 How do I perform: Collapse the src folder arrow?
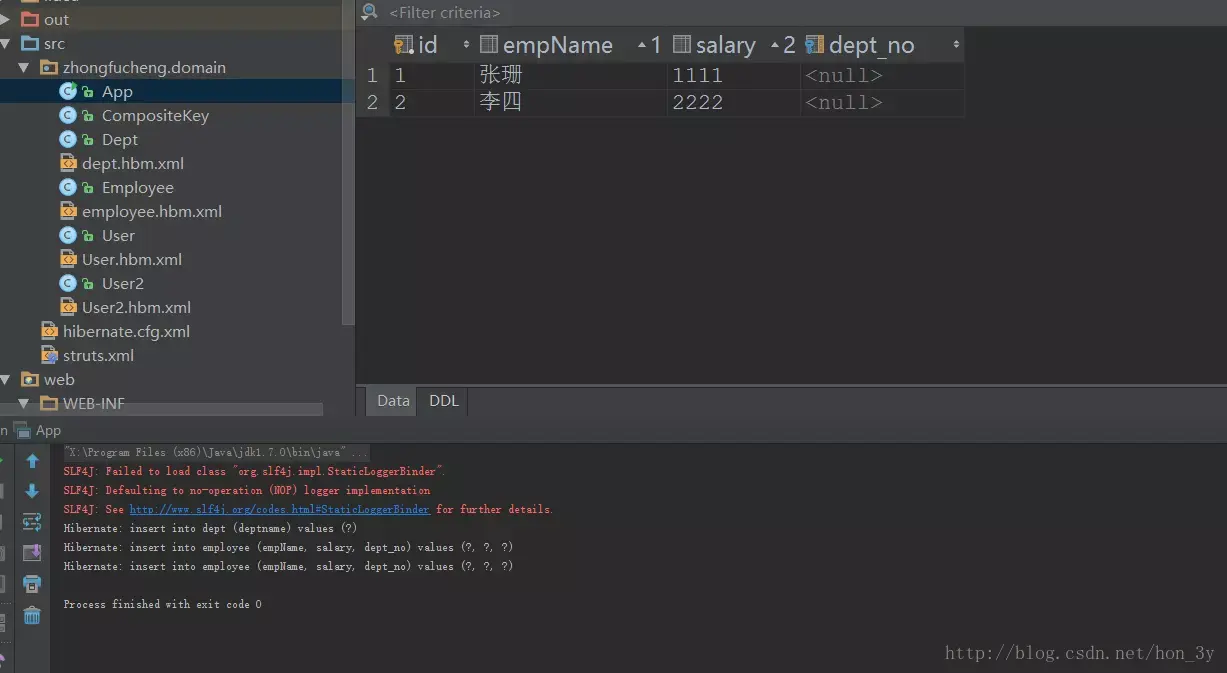click(7, 43)
